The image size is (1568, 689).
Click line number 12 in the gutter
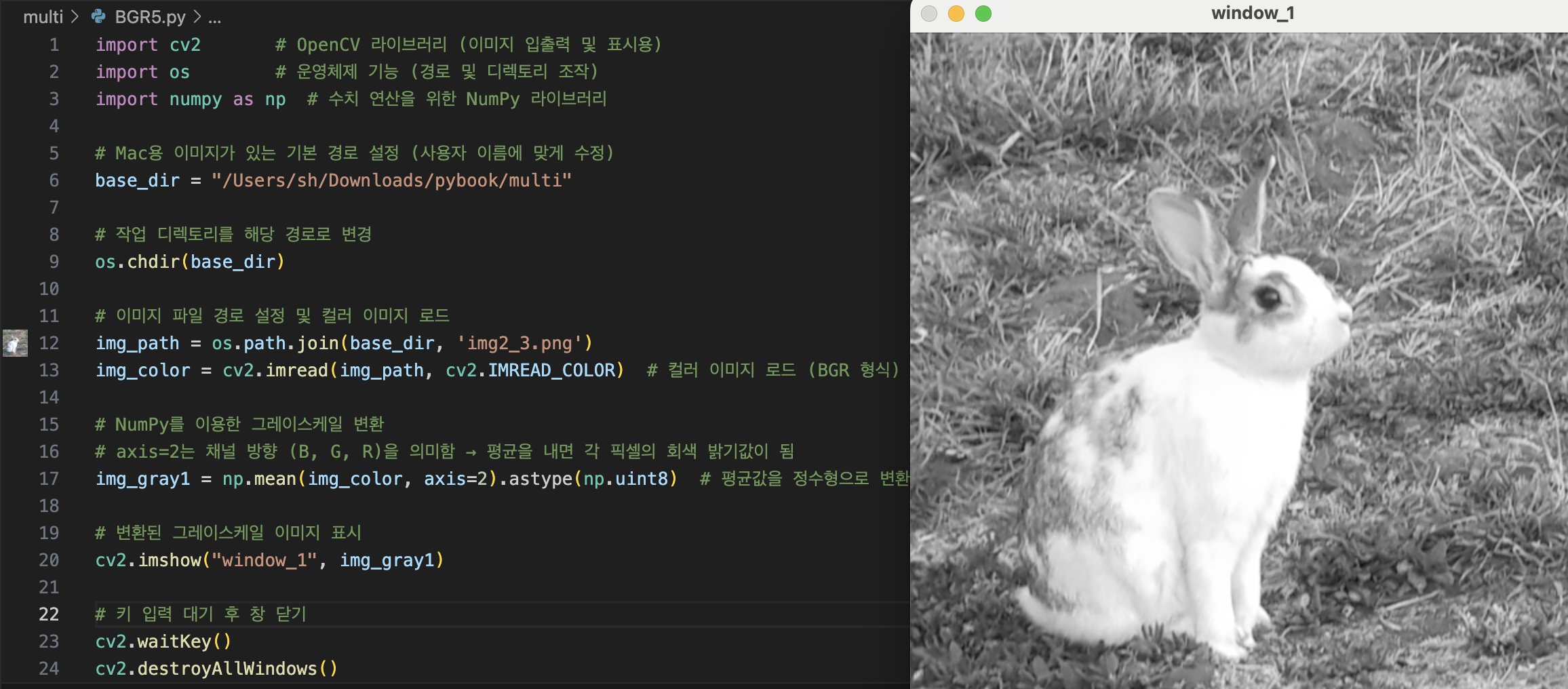49,343
